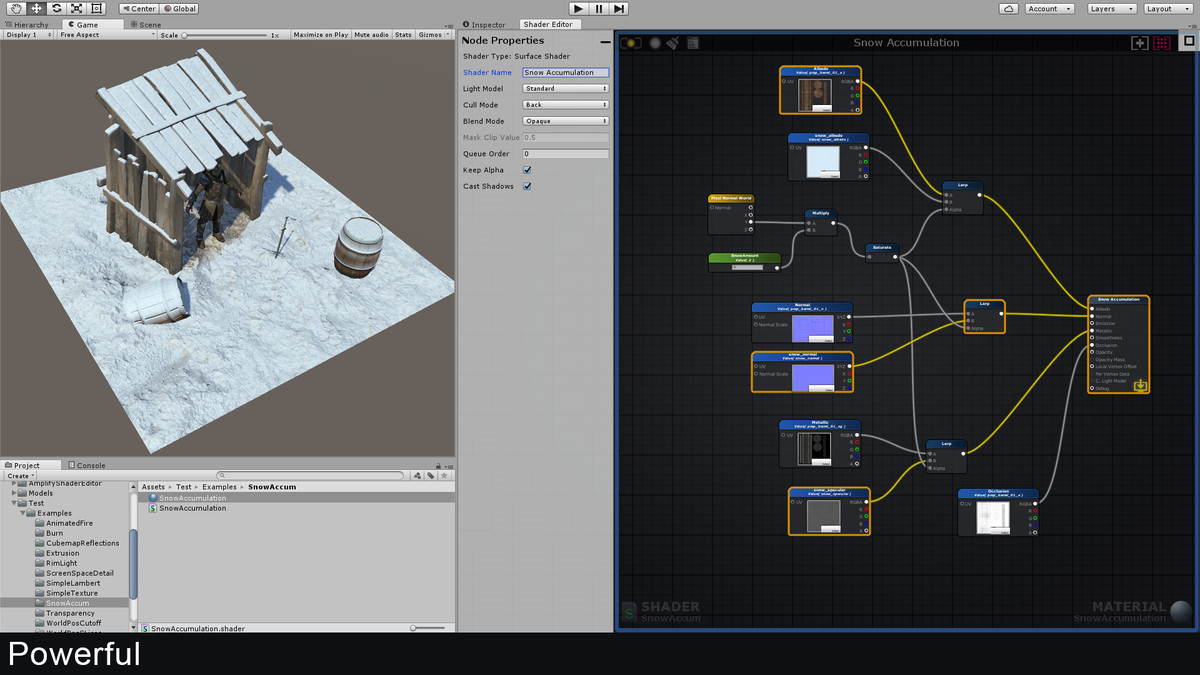Click the focus on selection plus icon
The height and width of the screenshot is (675, 1200).
click(1140, 43)
